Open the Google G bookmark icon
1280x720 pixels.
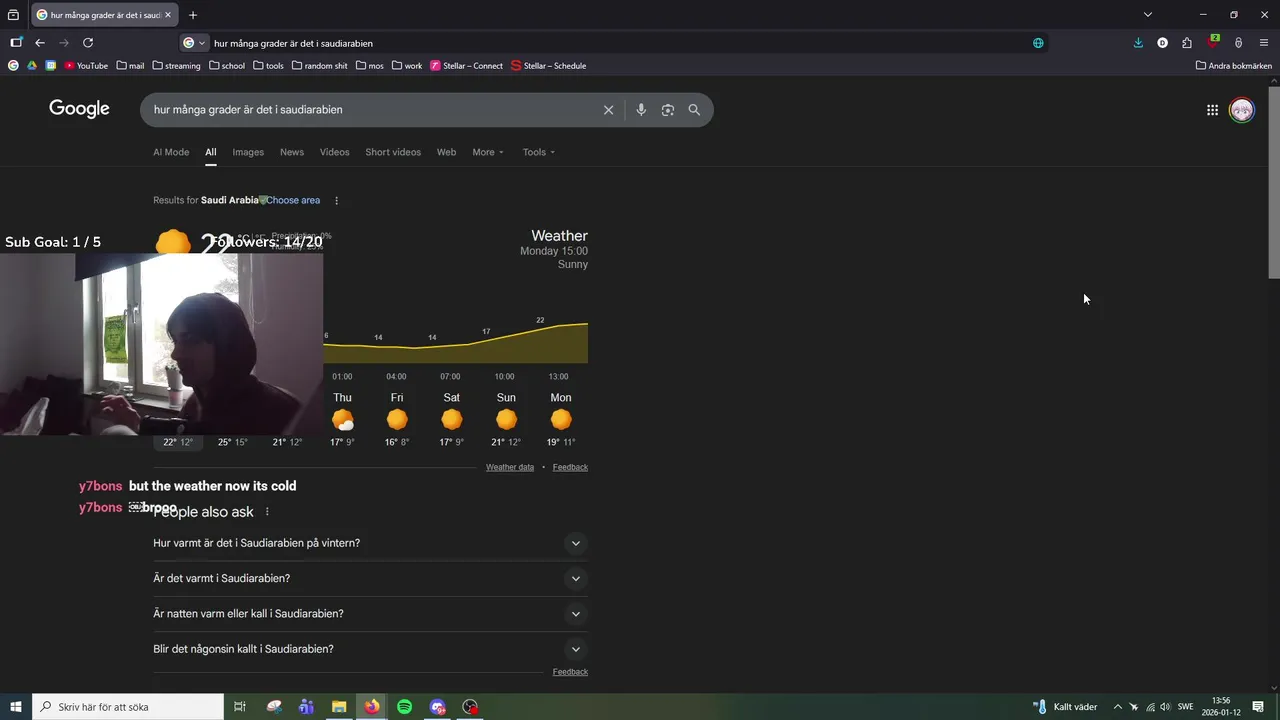13,66
